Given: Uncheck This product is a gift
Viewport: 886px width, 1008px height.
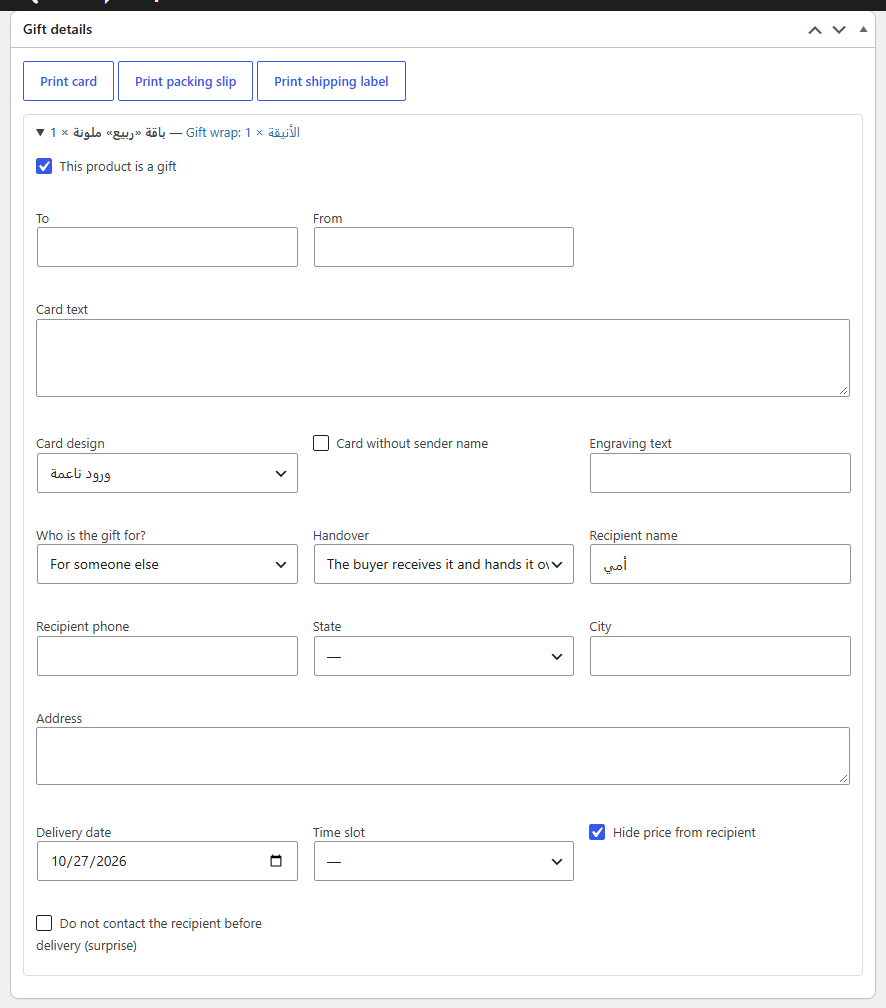Looking at the screenshot, I should [44, 166].
